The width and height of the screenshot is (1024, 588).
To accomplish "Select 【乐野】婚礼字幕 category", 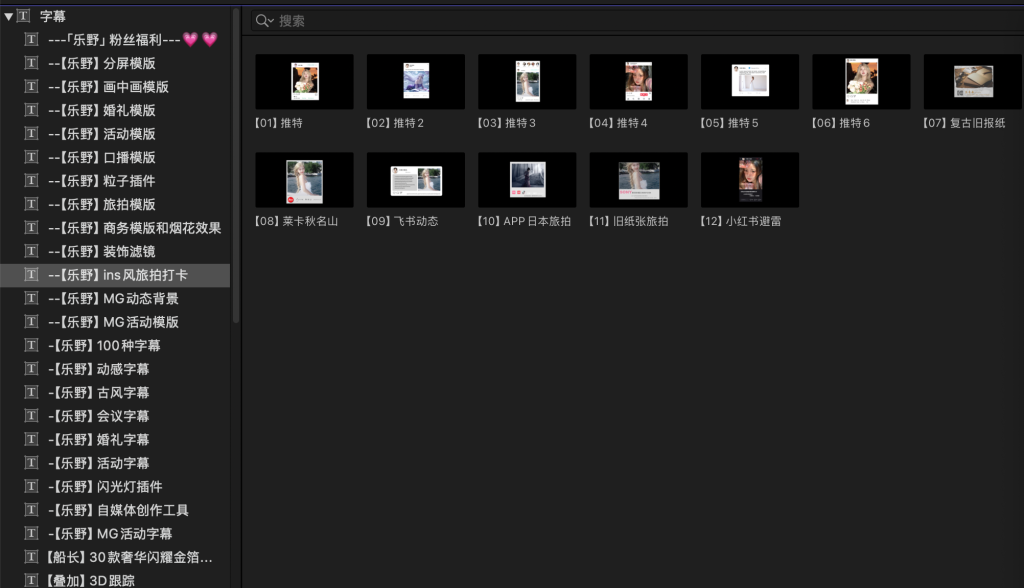I will coord(115,440).
